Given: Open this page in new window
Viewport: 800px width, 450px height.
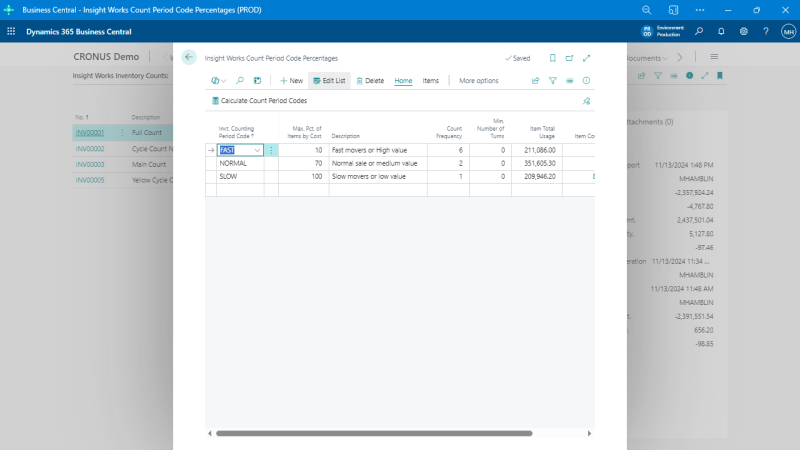Looking at the screenshot, I should (x=569, y=58).
